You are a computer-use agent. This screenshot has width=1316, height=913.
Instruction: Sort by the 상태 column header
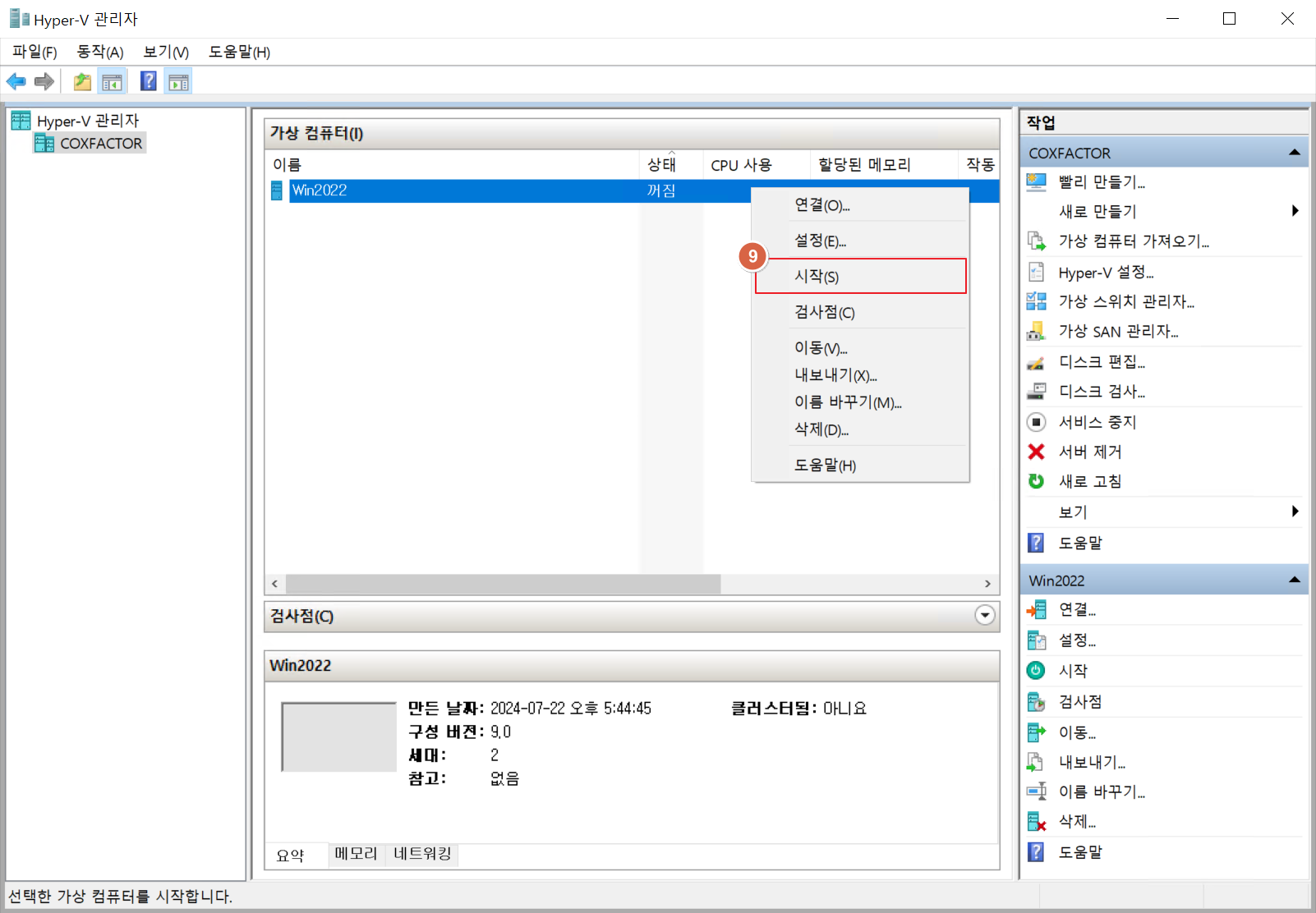671,165
